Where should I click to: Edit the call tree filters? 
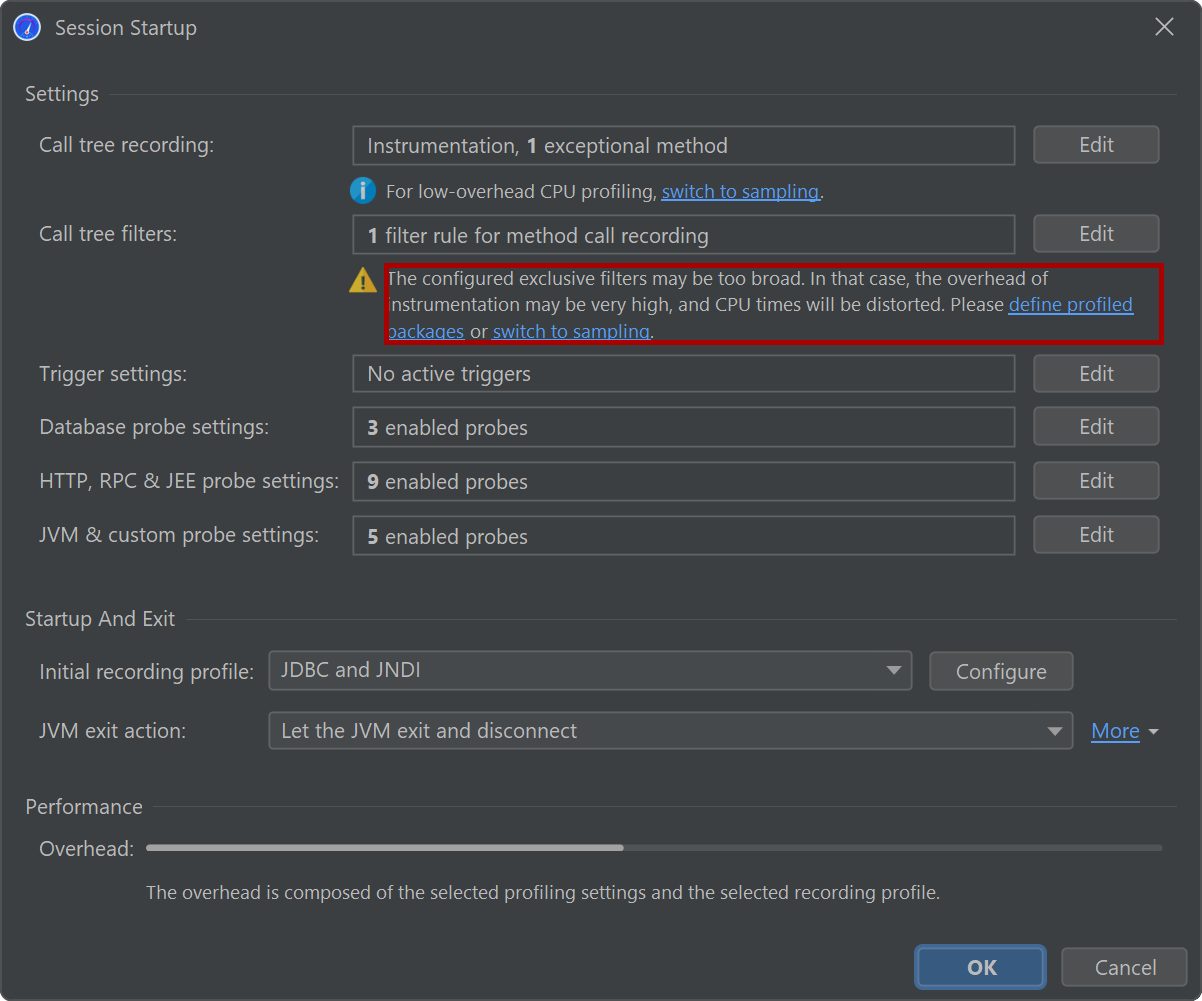(1095, 234)
